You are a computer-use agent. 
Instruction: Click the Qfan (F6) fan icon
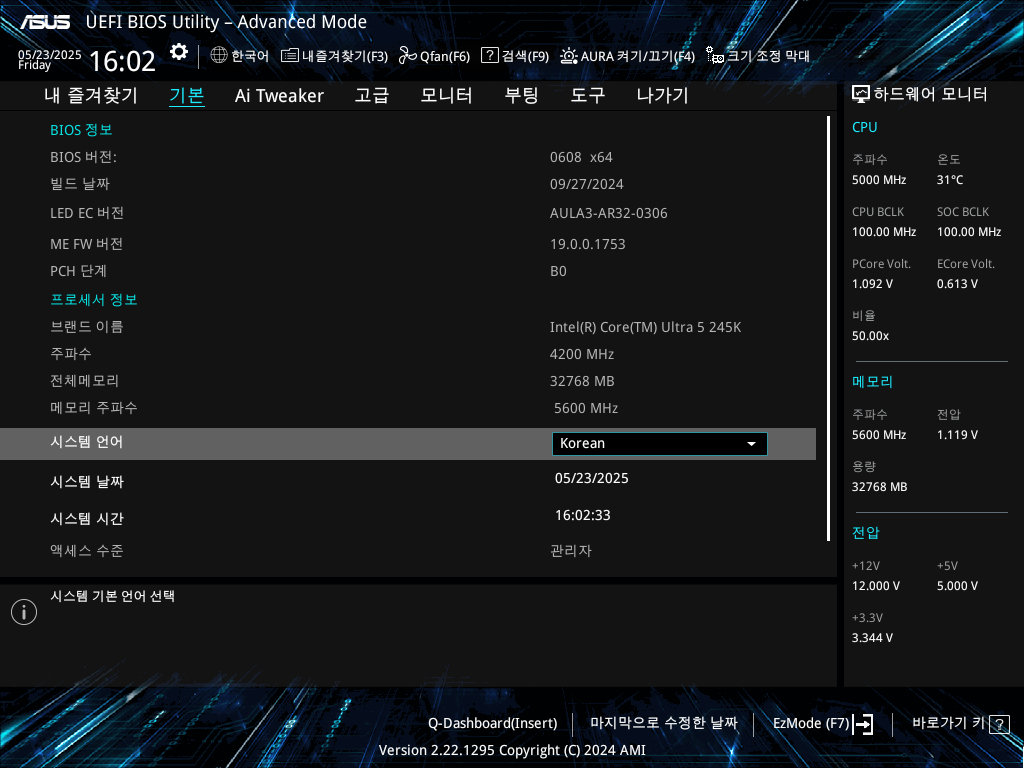click(x=408, y=56)
